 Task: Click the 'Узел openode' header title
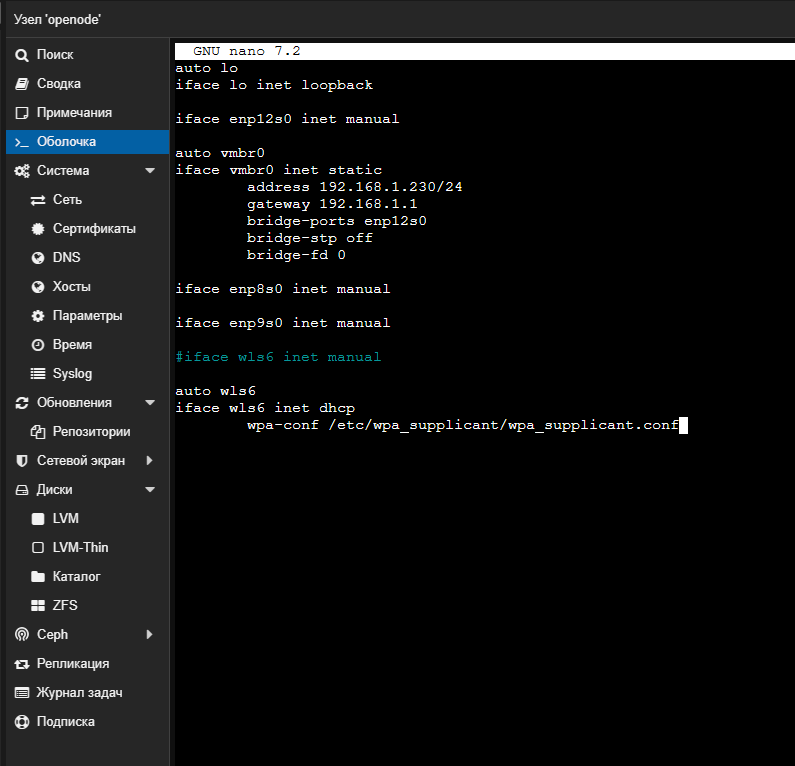click(x=57, y=20)
